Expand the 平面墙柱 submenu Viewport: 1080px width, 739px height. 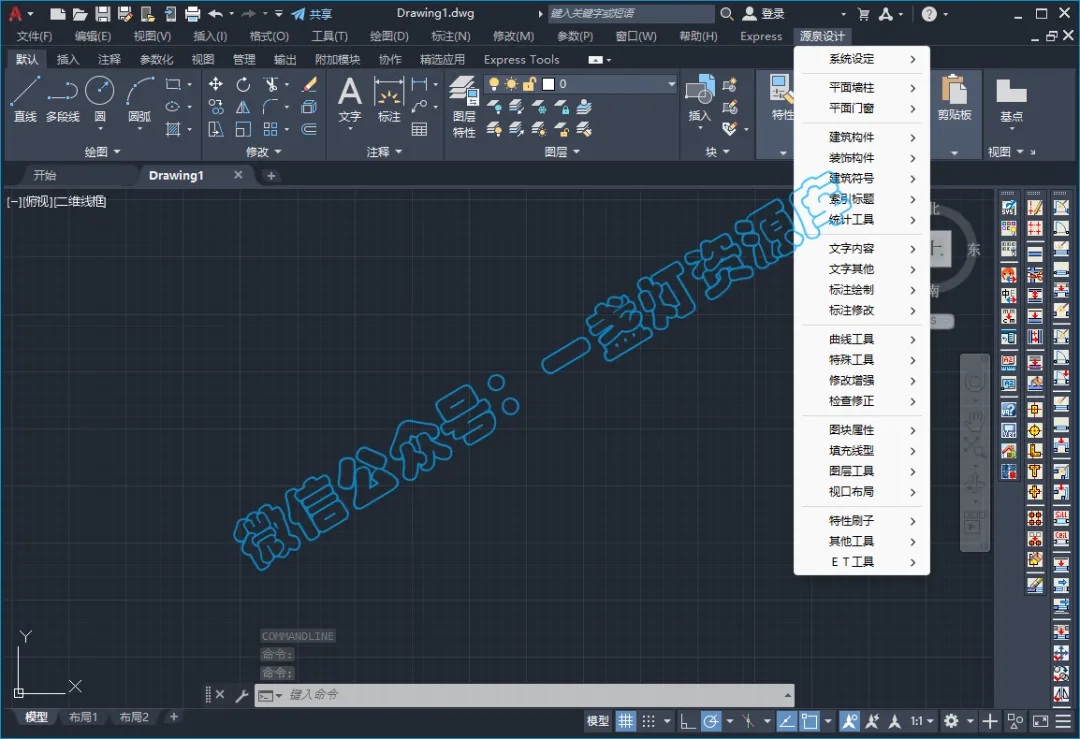click(x=862, y=87)
